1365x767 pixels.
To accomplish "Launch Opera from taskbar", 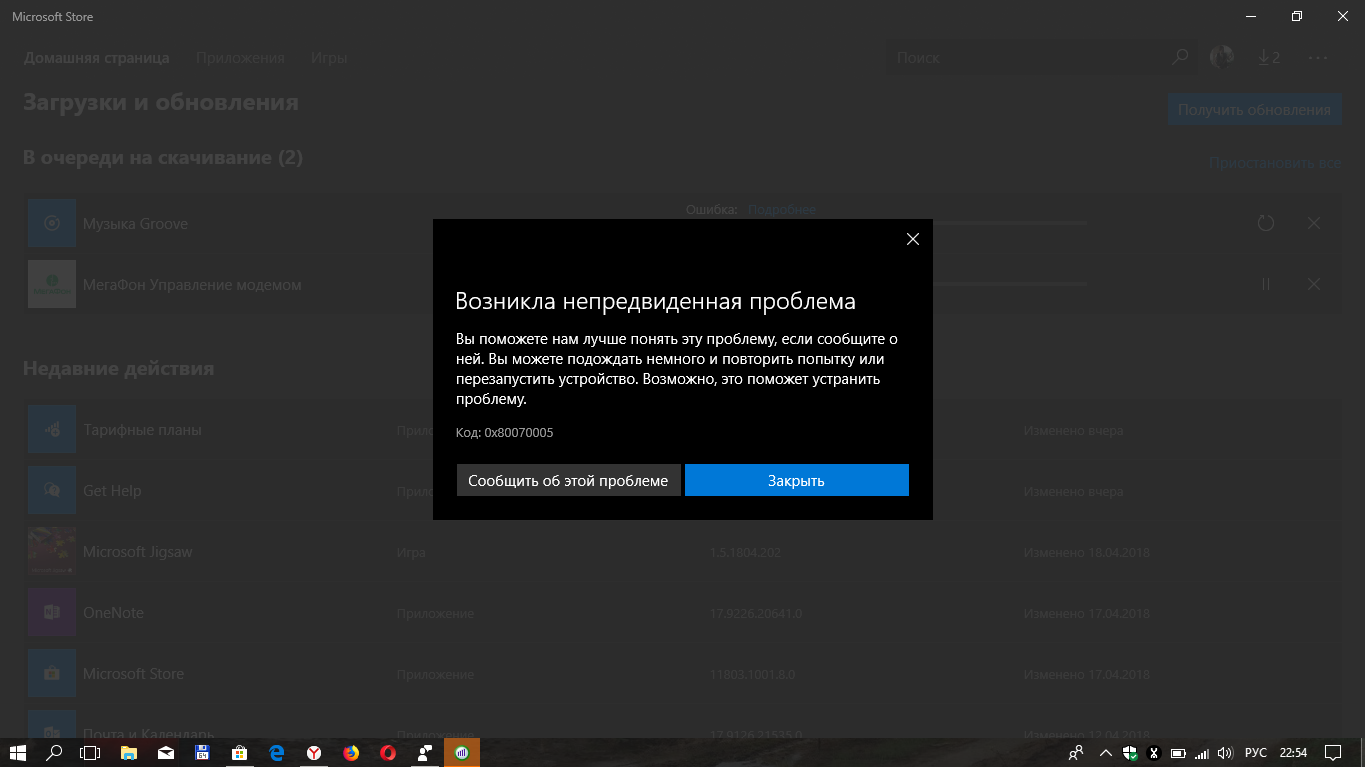I will coord(388,752).
